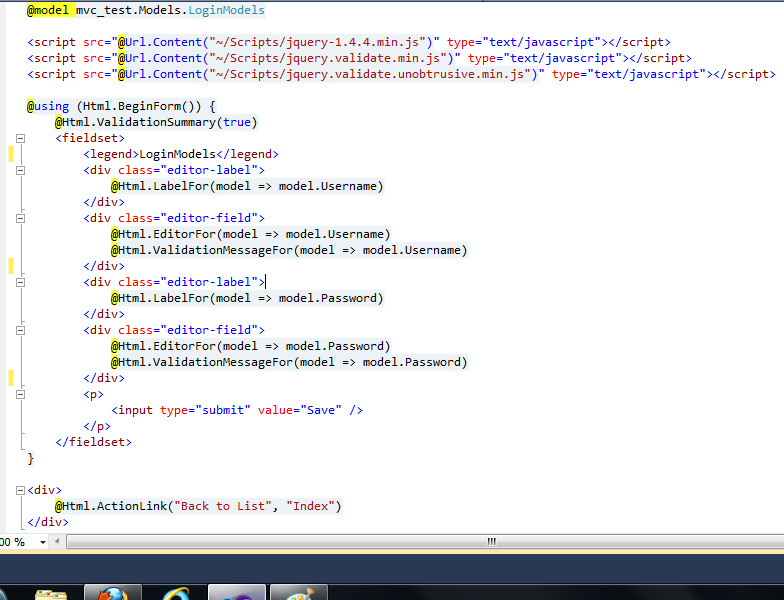Collapse the editor-field div for Username
The height and width of the screenshot is (600, 784).
tap(19, 219)
